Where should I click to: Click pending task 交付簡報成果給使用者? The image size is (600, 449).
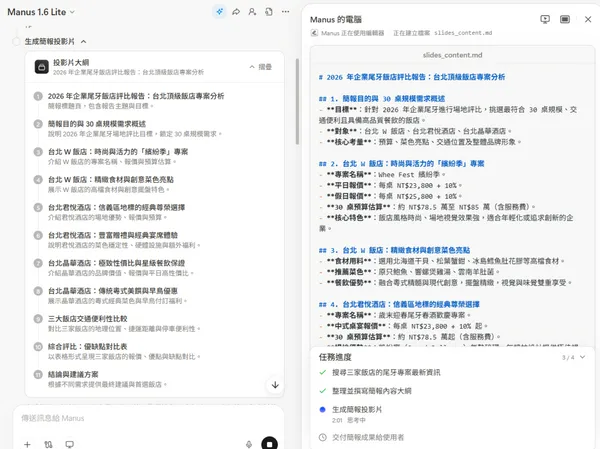(368, 437)
